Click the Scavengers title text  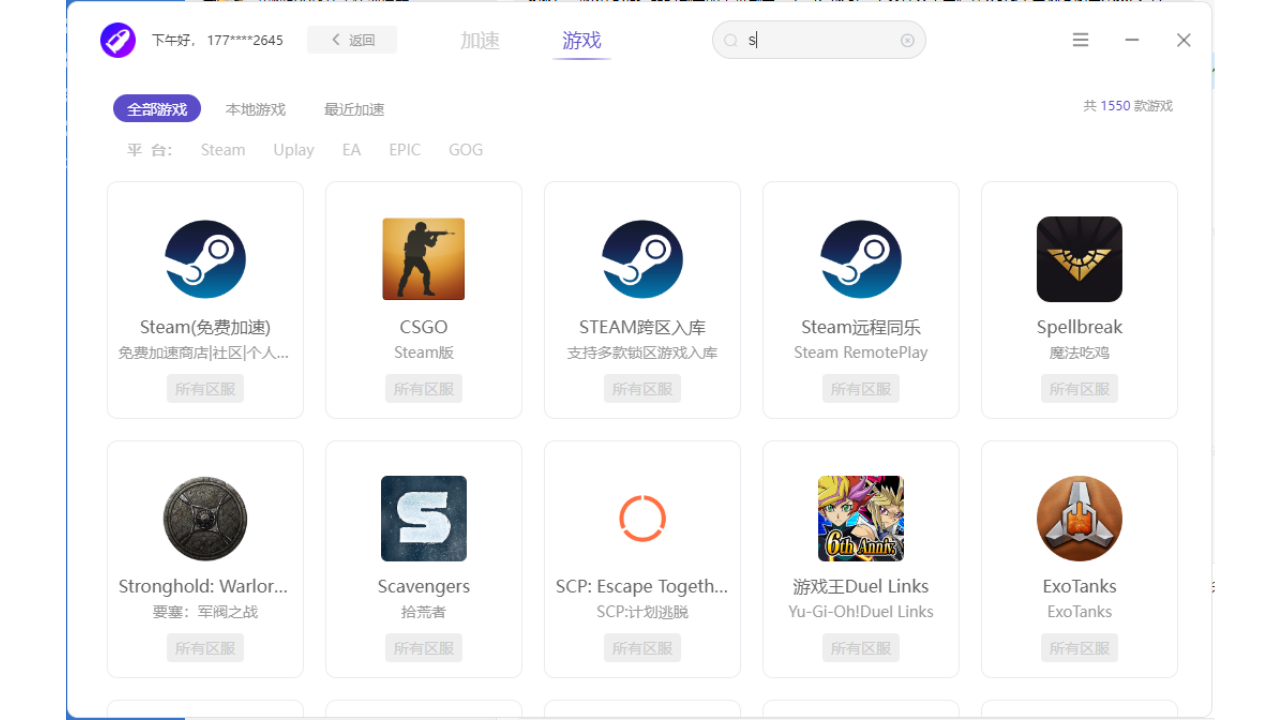(423, 586)
